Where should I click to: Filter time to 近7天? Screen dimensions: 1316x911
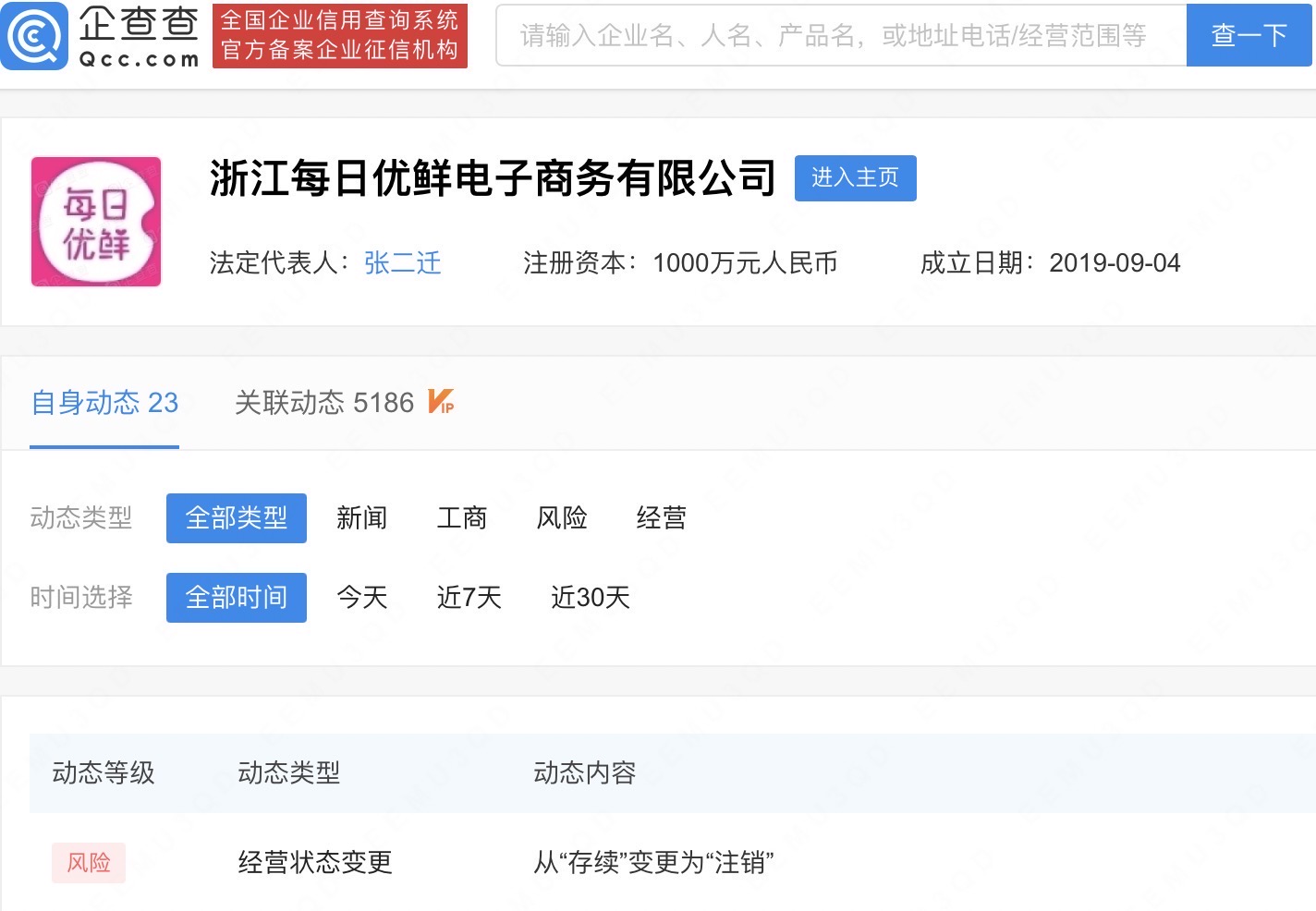point(469,598)
